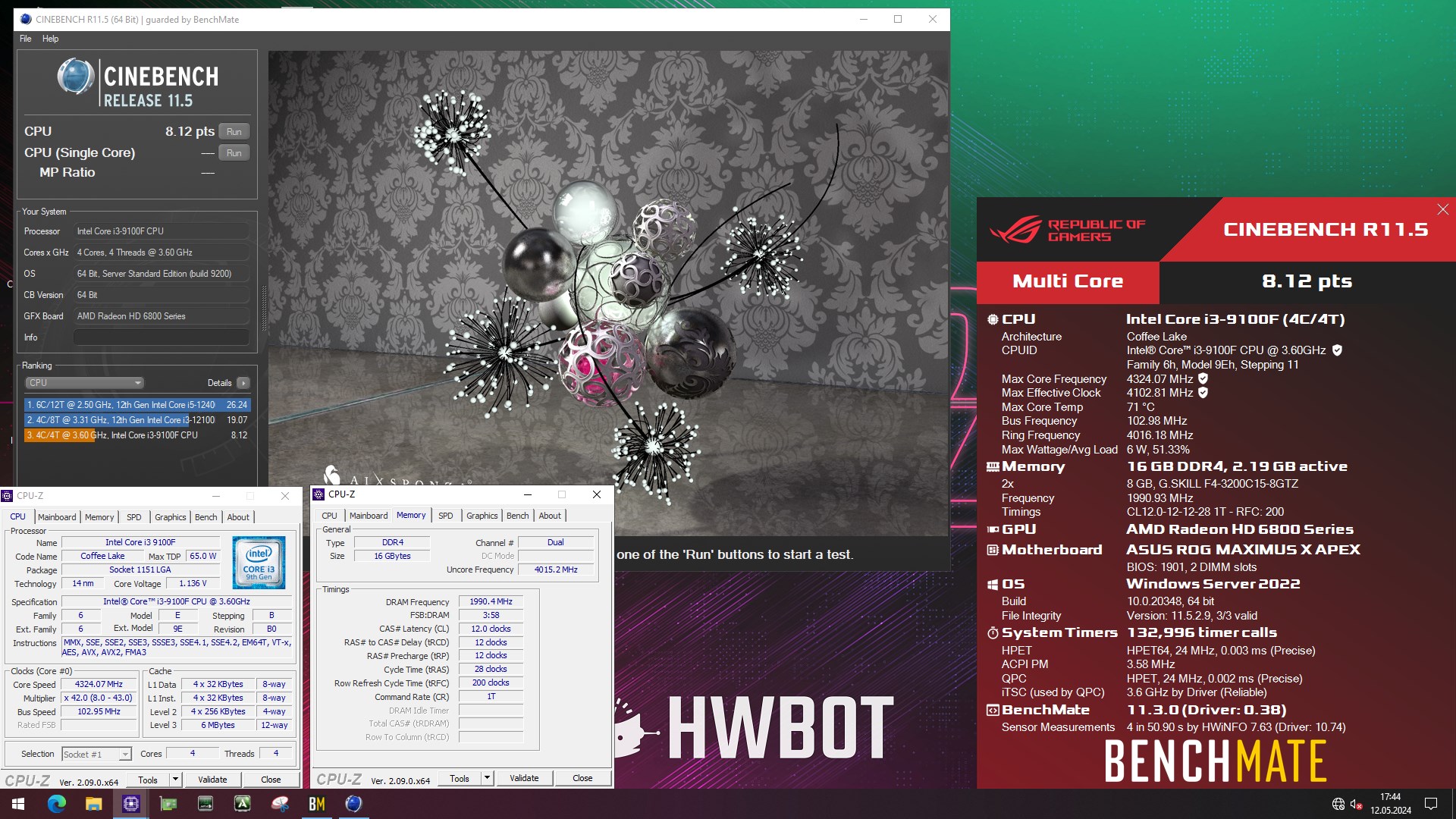
Task: Click the muted volume icon in the tray
Action: (x=1357, y=804)
